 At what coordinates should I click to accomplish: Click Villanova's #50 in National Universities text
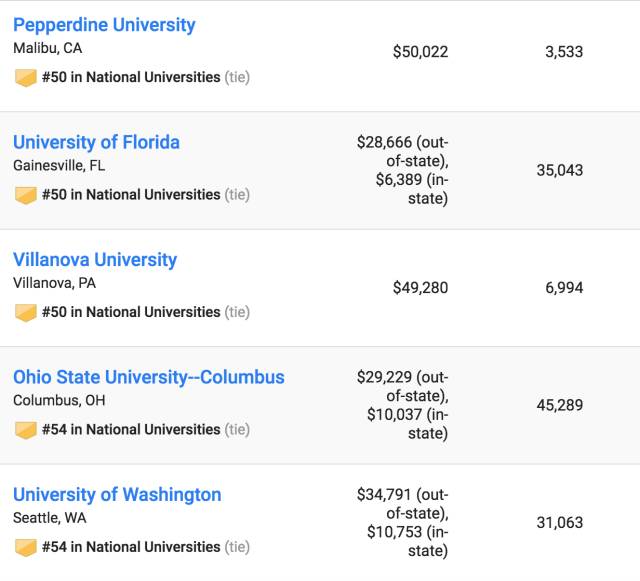[x=131, y=312]
